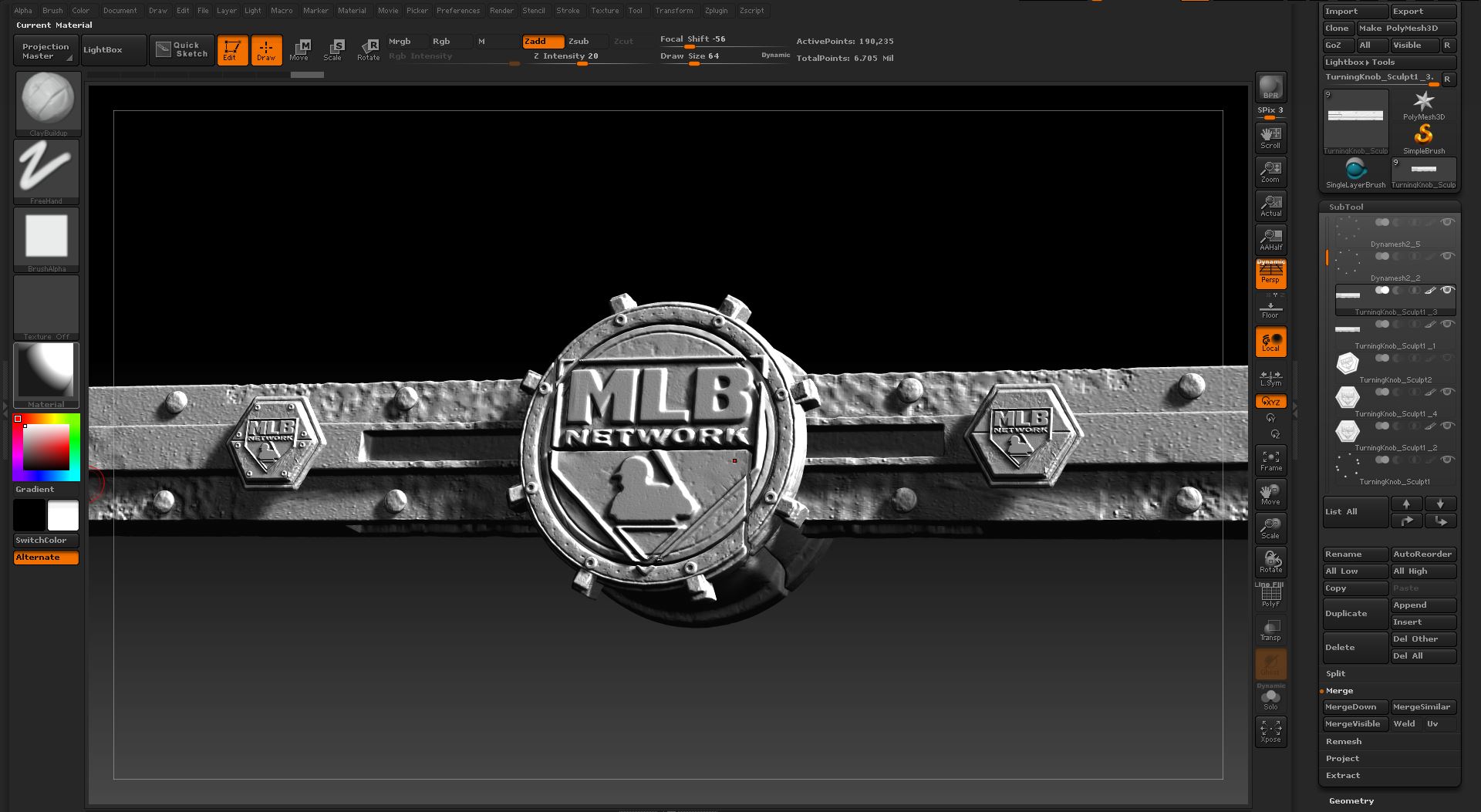
Task: Click the BPR render button
Action: [x=1270, y=87]
